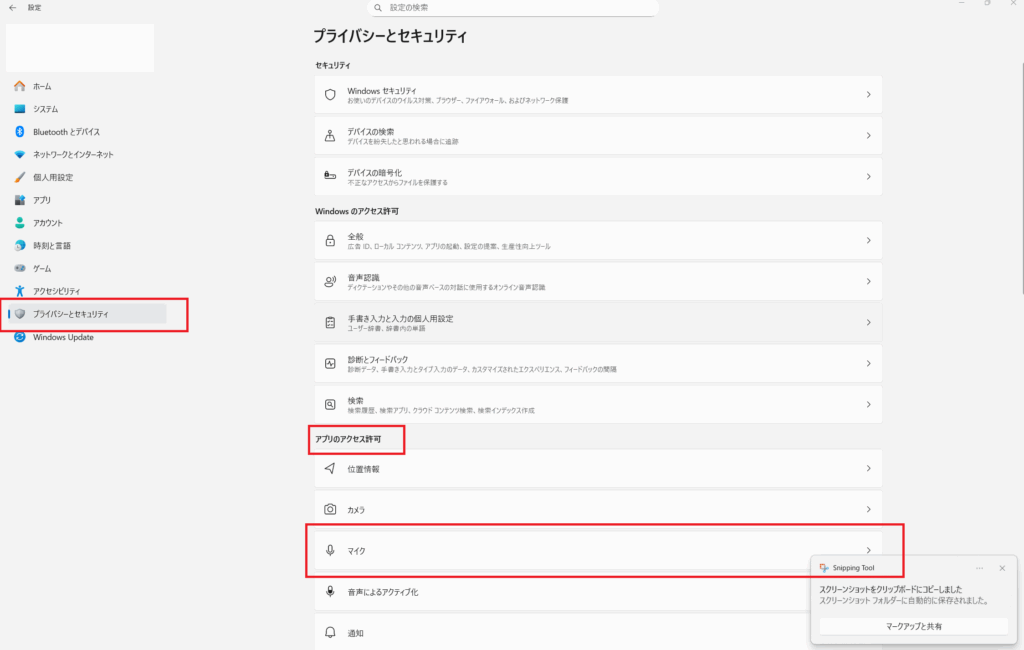Open 手書き入力と入力の個人用設定 row chevron
Screen dimensions: 1024x650
868,322
